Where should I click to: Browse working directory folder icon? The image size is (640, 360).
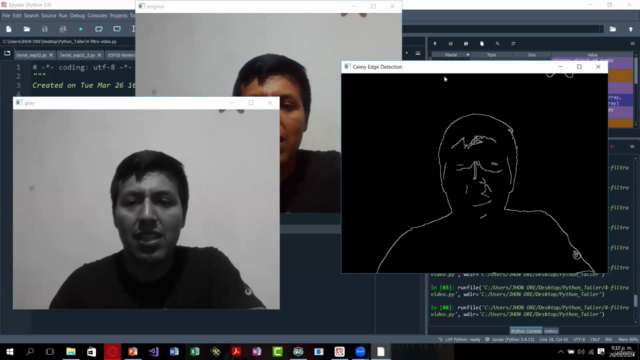(613, 29)
